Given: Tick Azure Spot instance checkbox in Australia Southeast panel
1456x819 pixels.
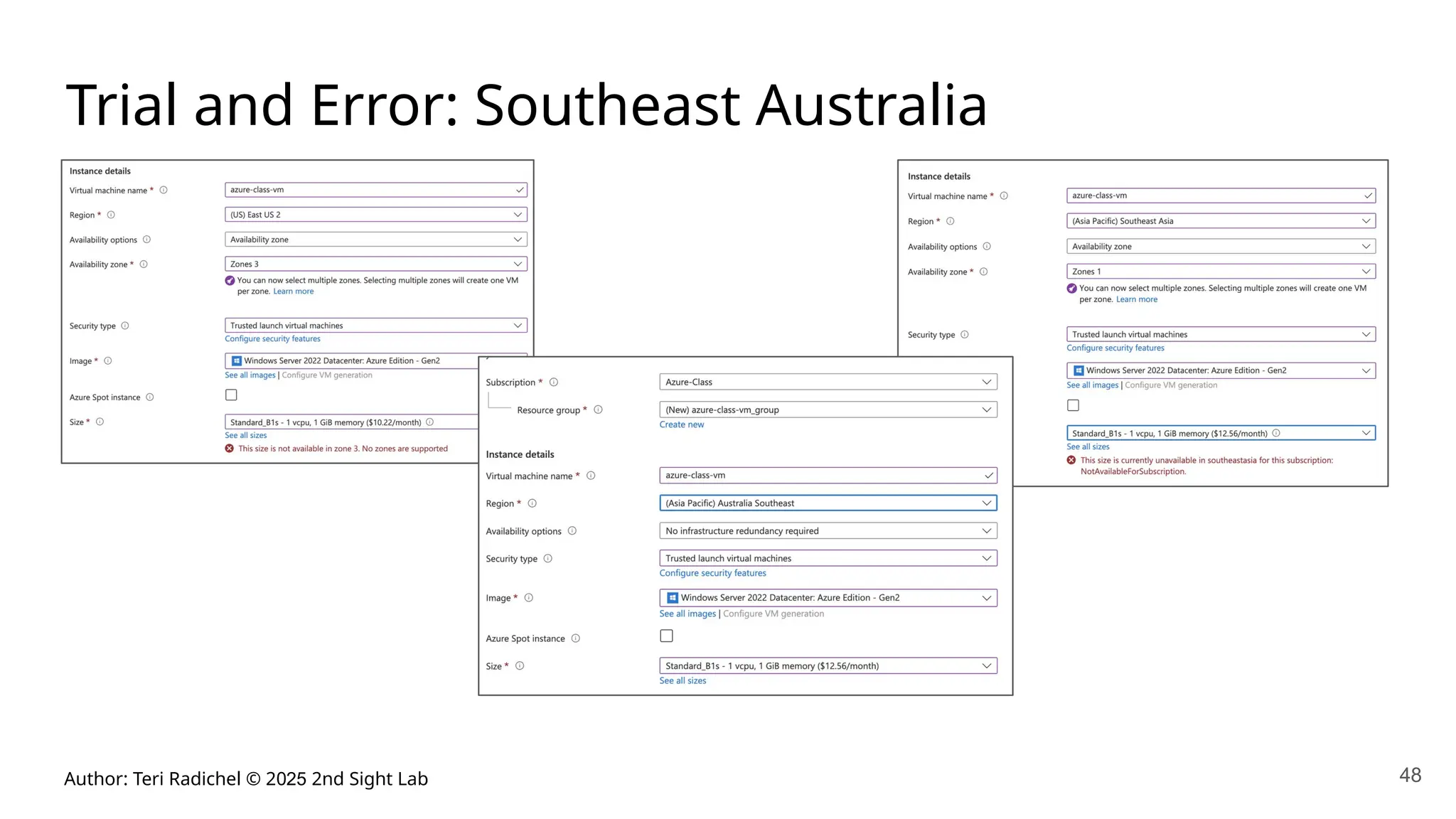Looking at the screenshot, I should 666,636.
